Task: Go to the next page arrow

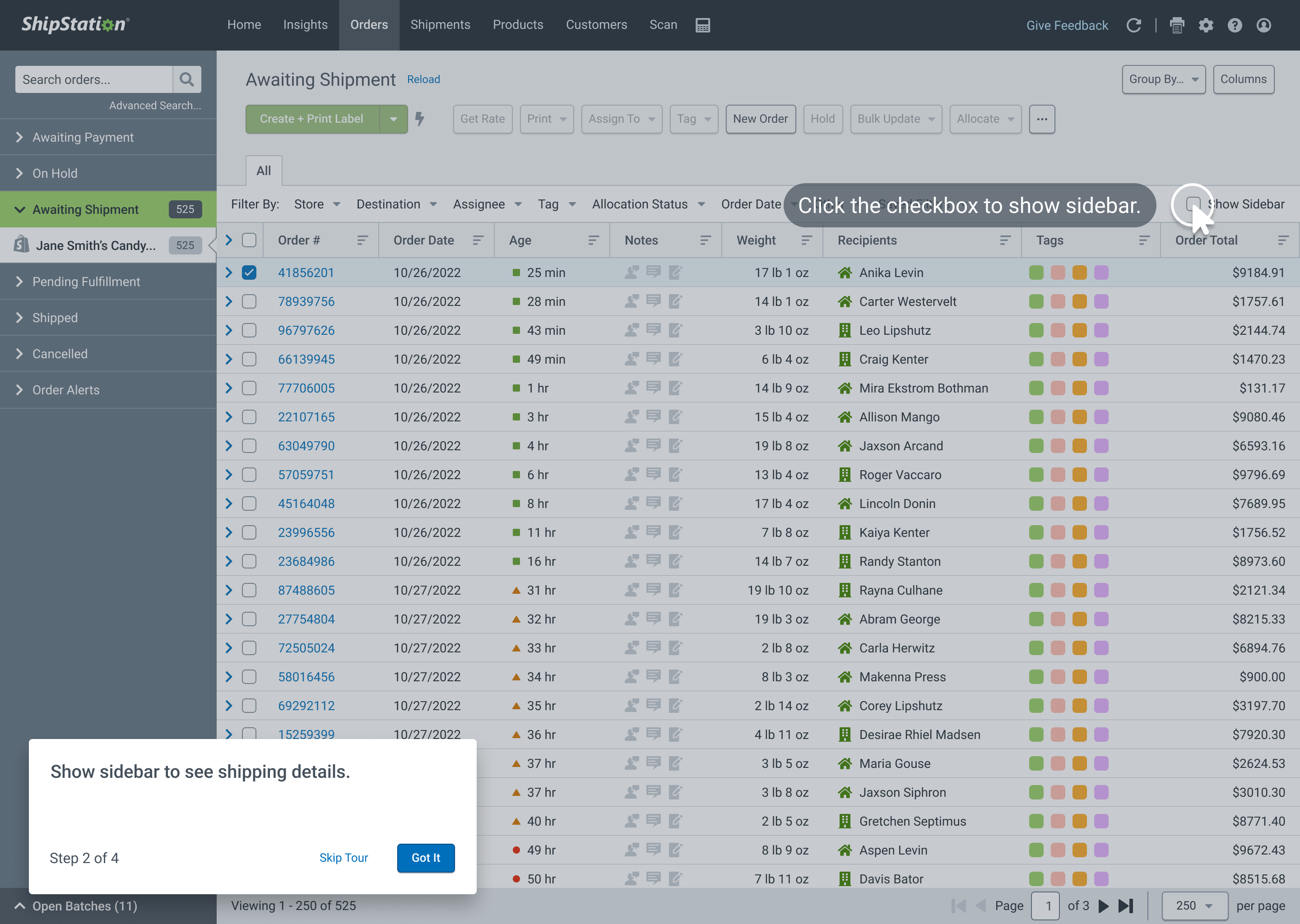Action: [1103, 905]
